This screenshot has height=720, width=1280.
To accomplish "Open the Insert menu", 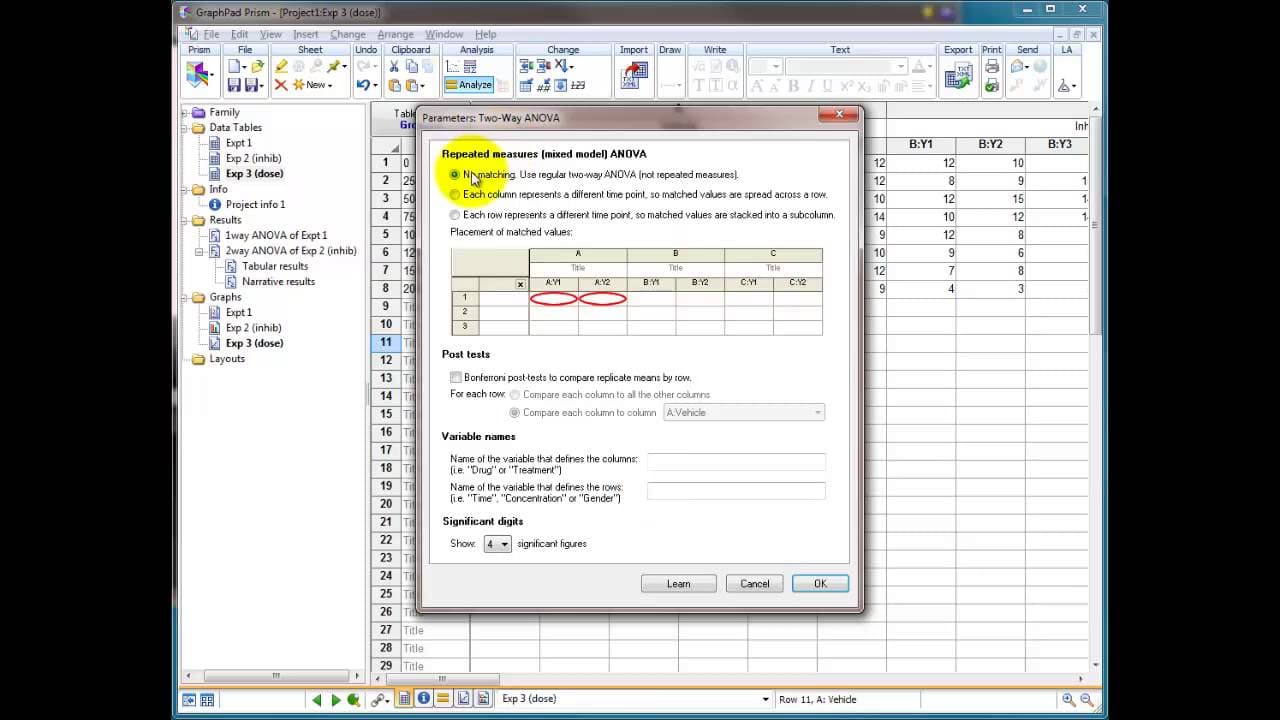I will click(x=306, y=34).
